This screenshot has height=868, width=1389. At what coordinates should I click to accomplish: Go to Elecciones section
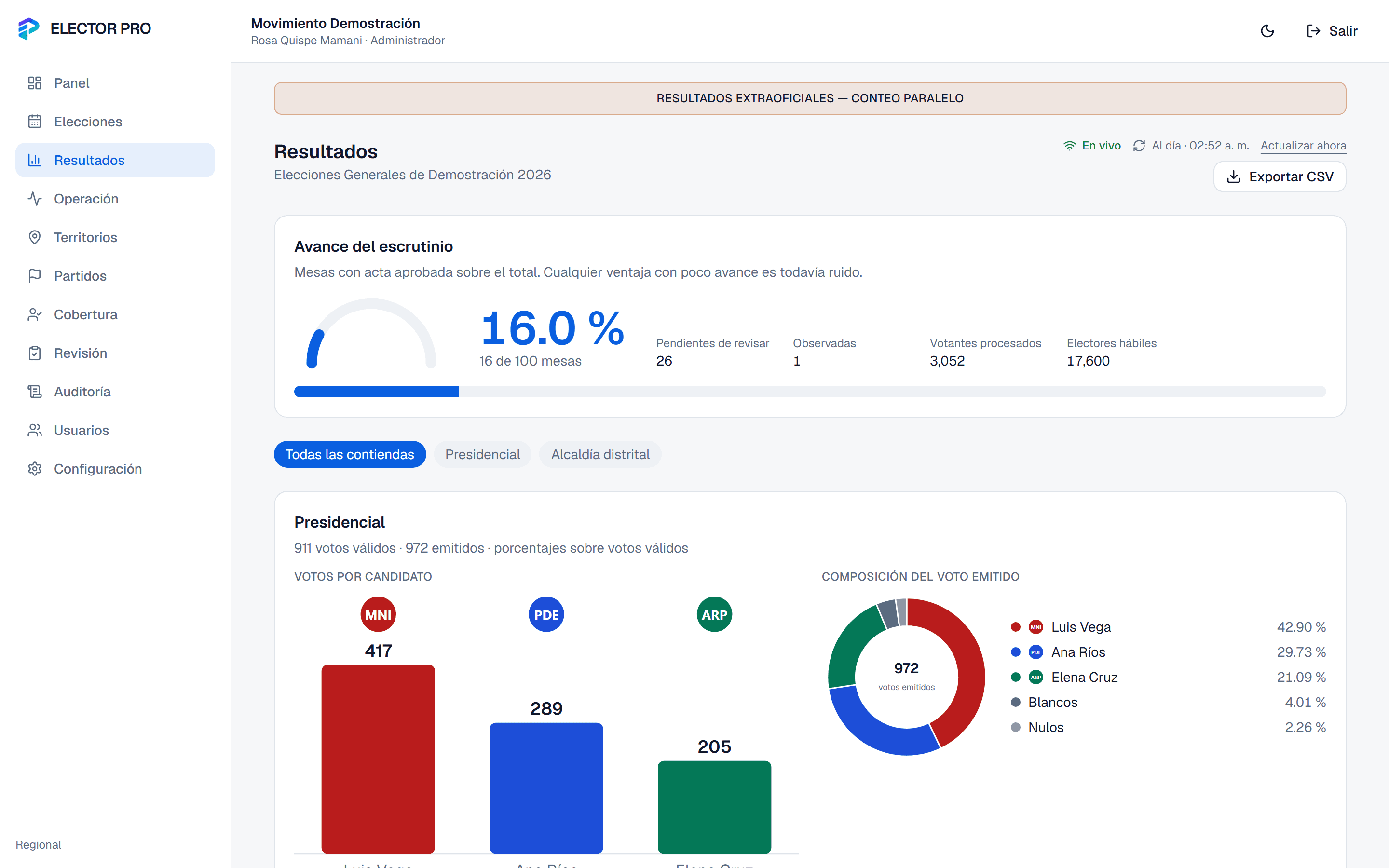click(115, 122)
